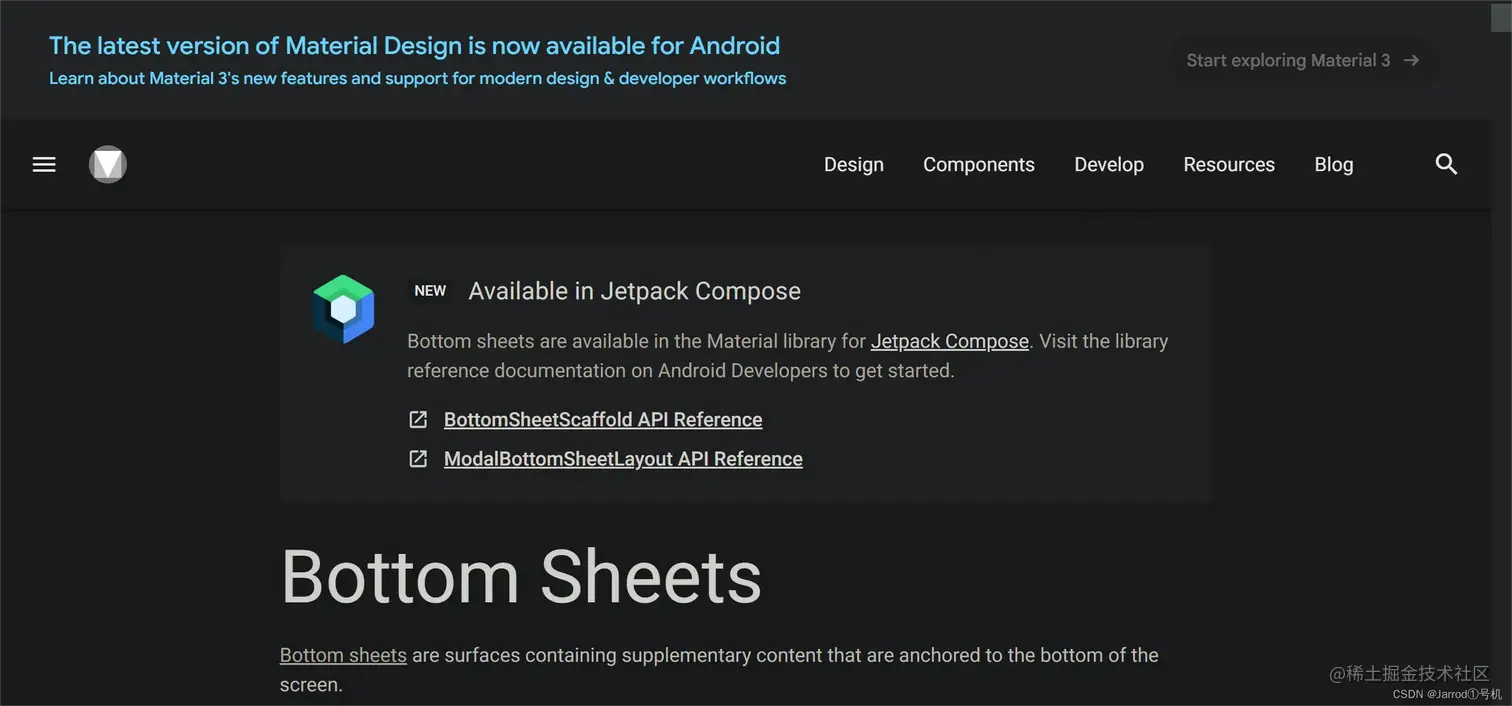Open BottomSheetScaffold API Reference link

tap(603, 420)
